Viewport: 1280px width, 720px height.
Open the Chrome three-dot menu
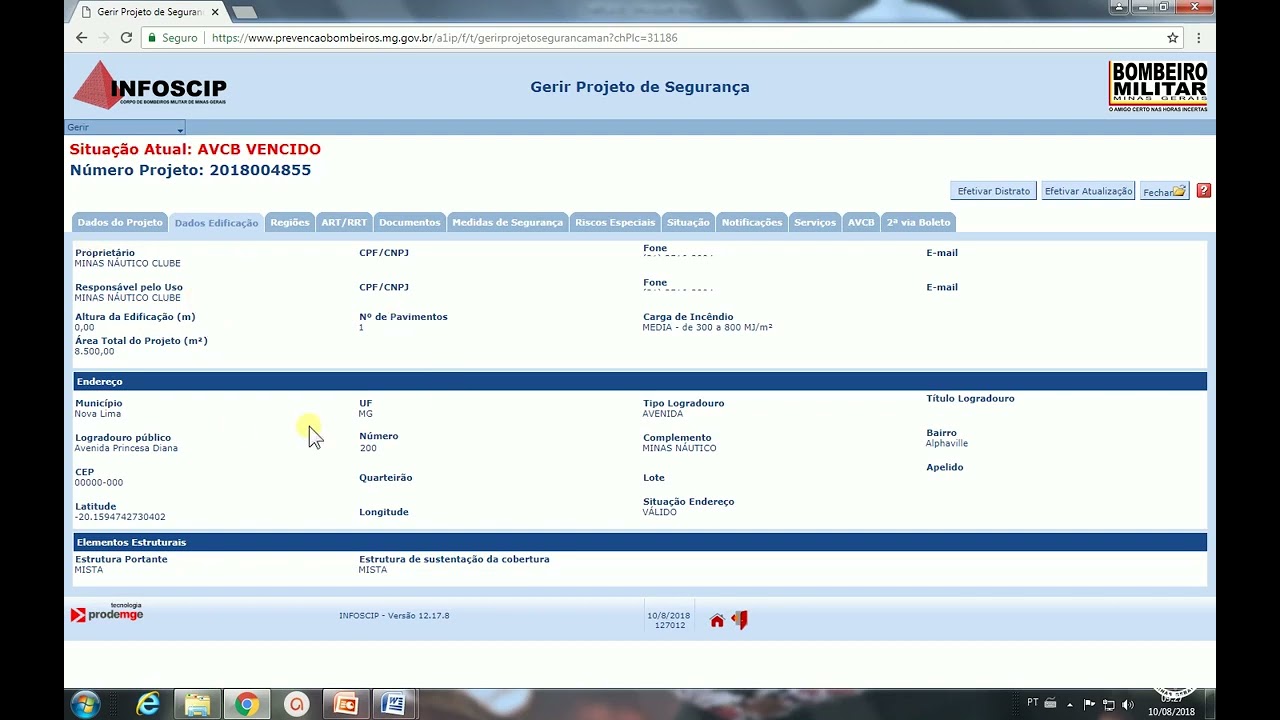click(x=1199, y=38)
